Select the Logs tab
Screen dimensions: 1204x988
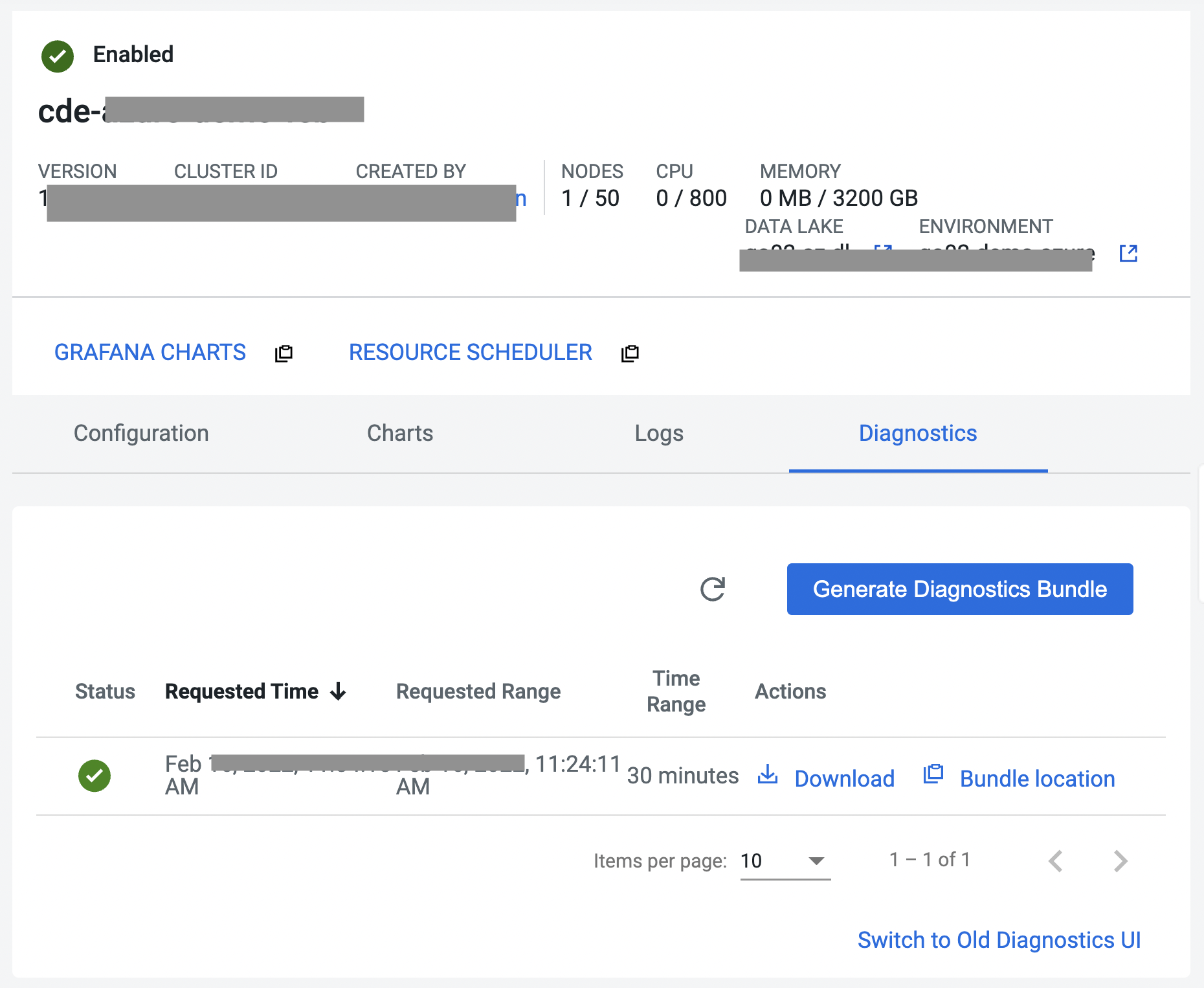(x=659, y=433)
